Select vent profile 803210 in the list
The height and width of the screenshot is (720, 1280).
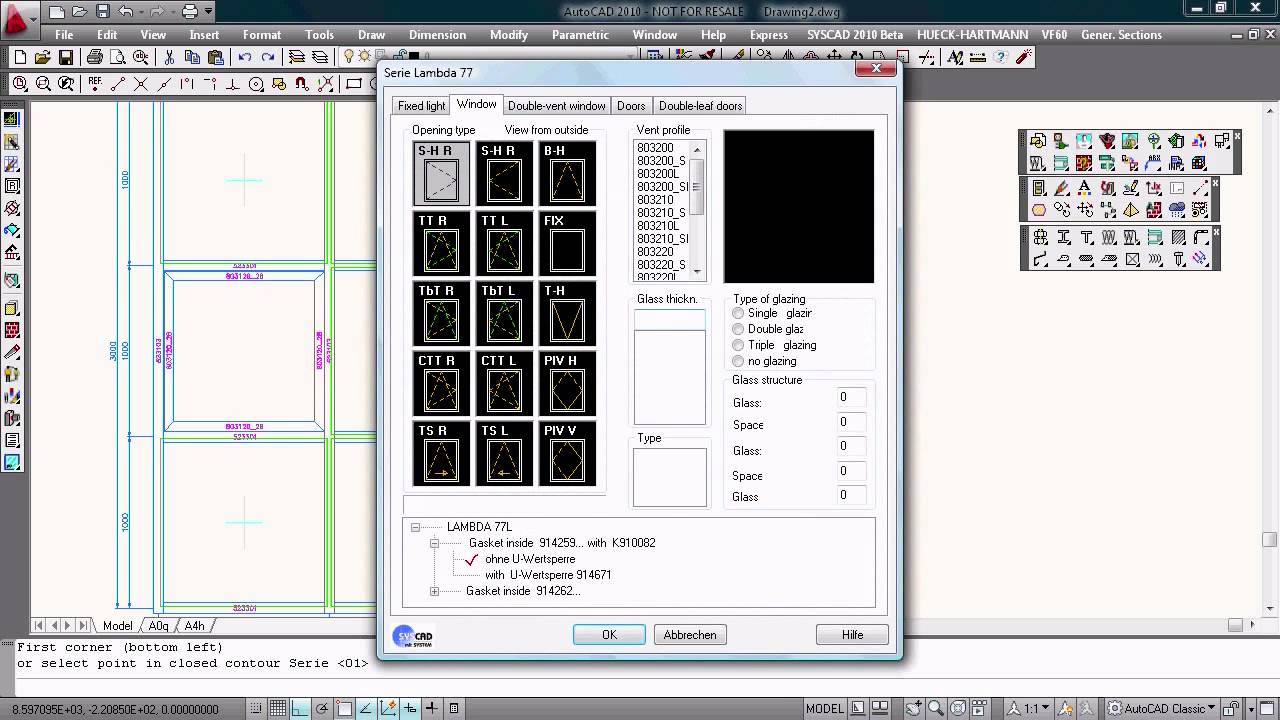[655, 200]
